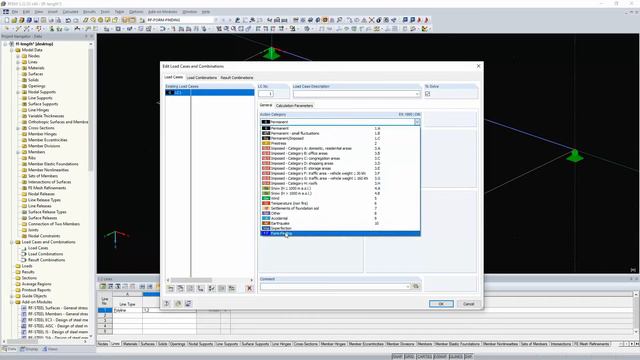Viewport: 640px width, 360px height.
Task: Open the Calculate menu
Action: [70, 12]
